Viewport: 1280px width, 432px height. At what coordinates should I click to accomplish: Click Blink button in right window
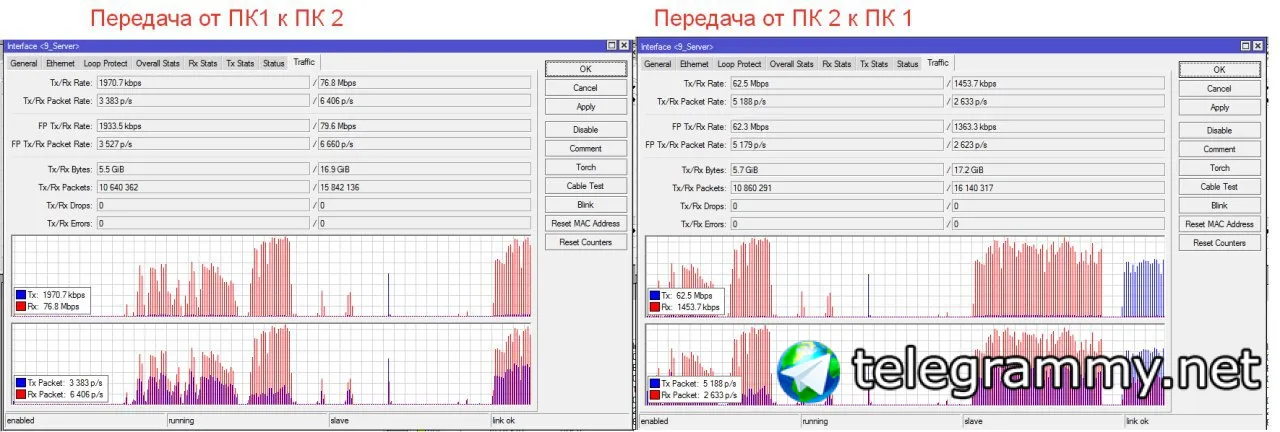pos(1219,205)
